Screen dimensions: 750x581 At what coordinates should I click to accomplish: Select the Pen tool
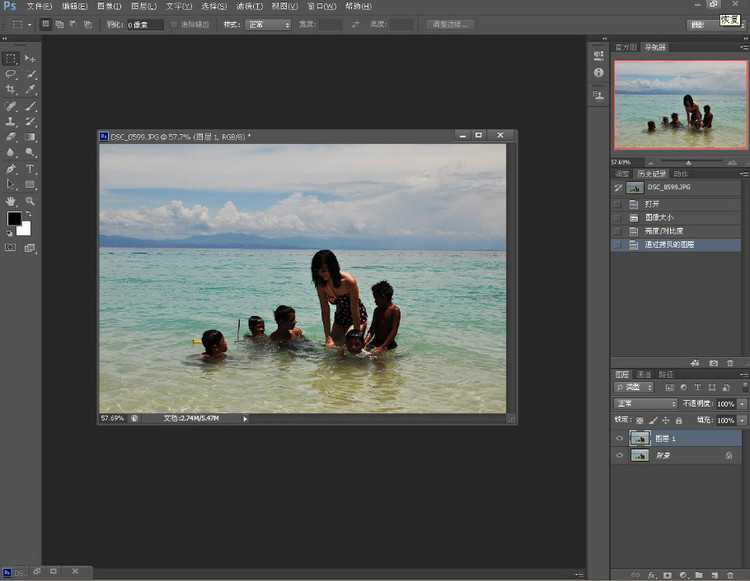(x=11, y=169)
